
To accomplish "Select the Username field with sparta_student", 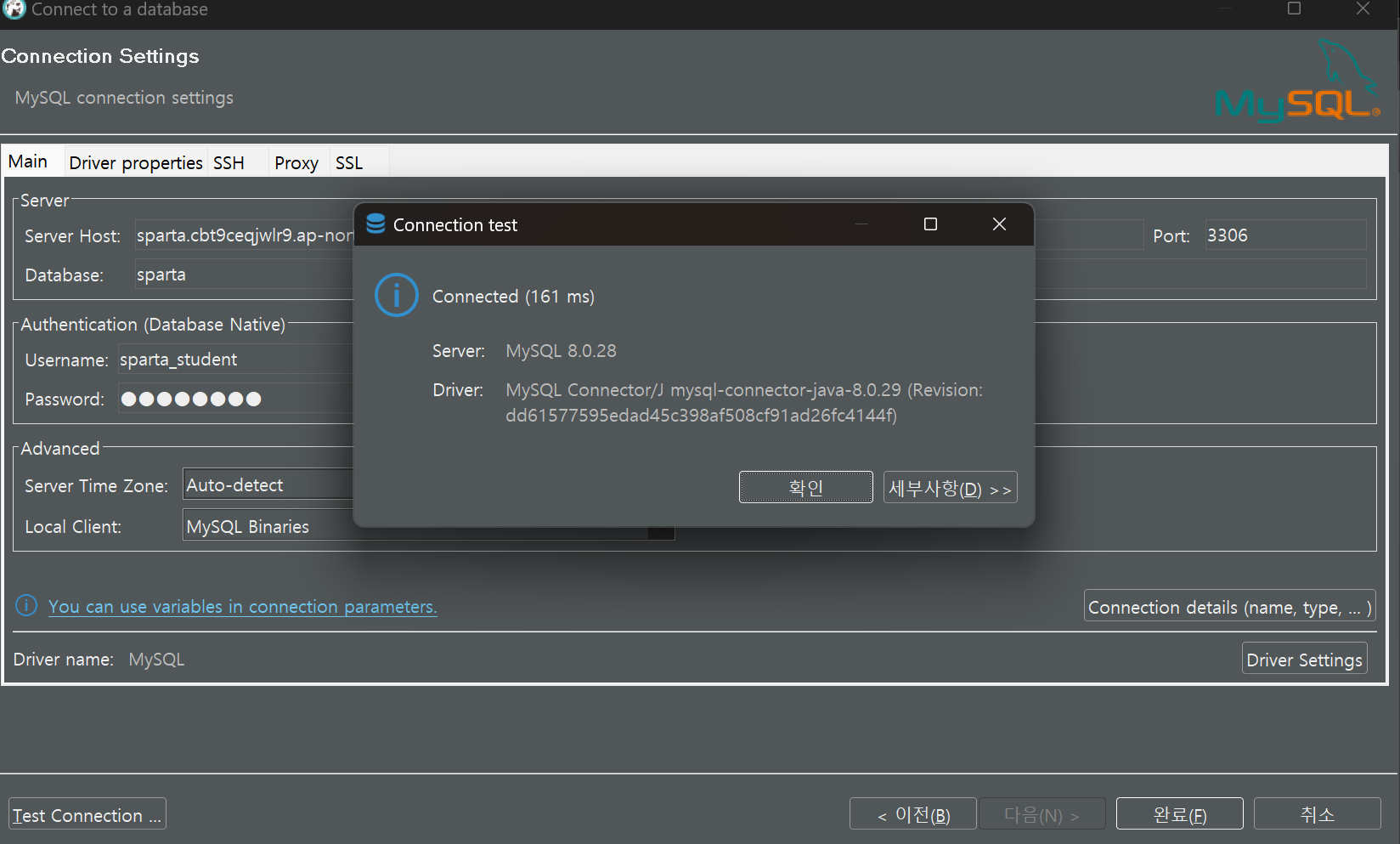I will (235, 359).
